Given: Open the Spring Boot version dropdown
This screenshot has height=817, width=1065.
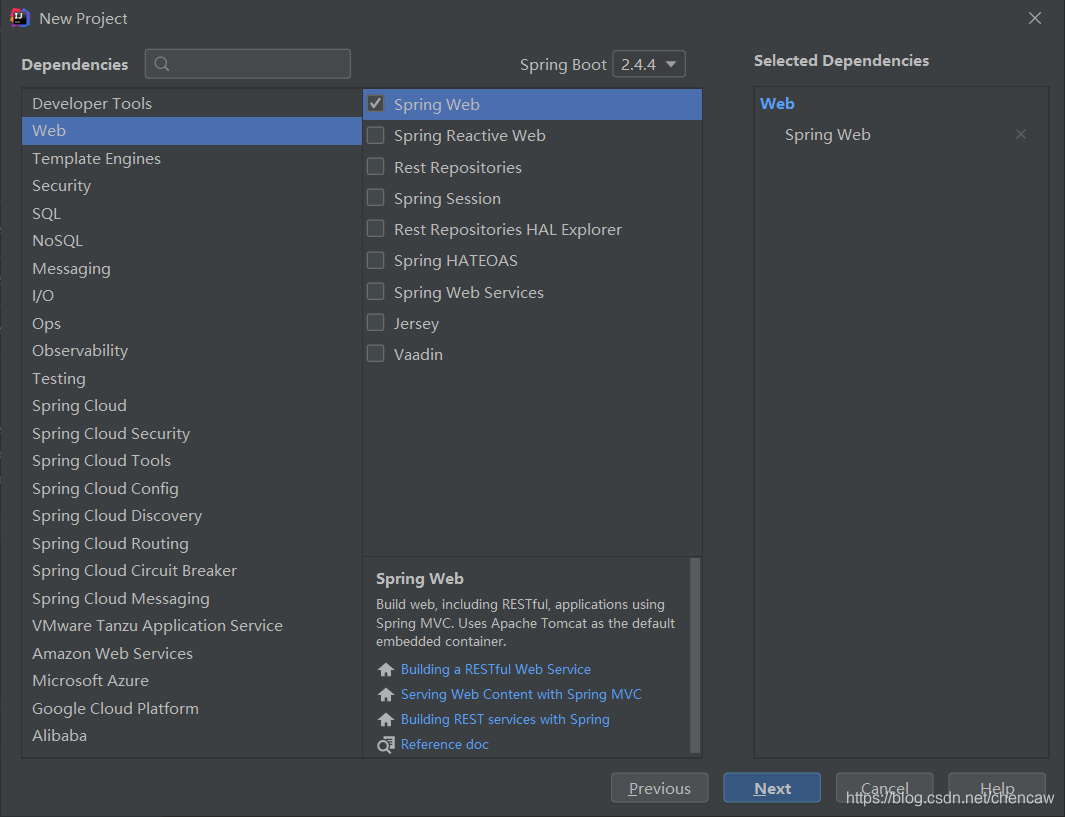Looking at the screenshot, I should click(x=649, y=64).
